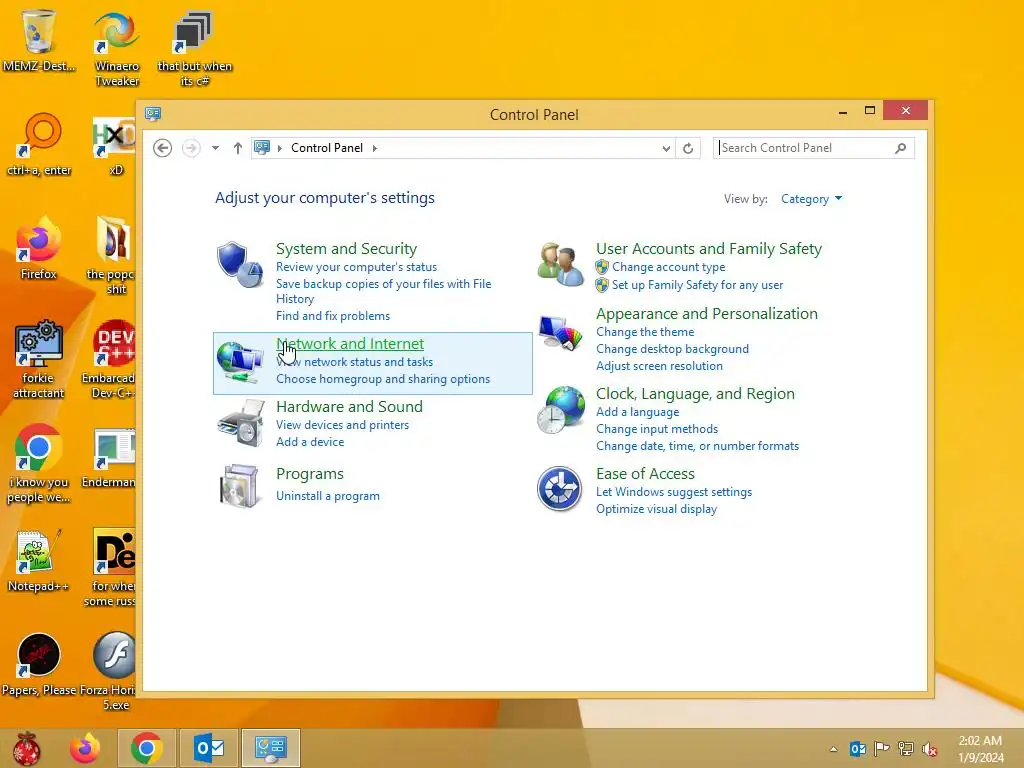
Task: Open Ease of Access heading link
Action: (x=645, y=473)
